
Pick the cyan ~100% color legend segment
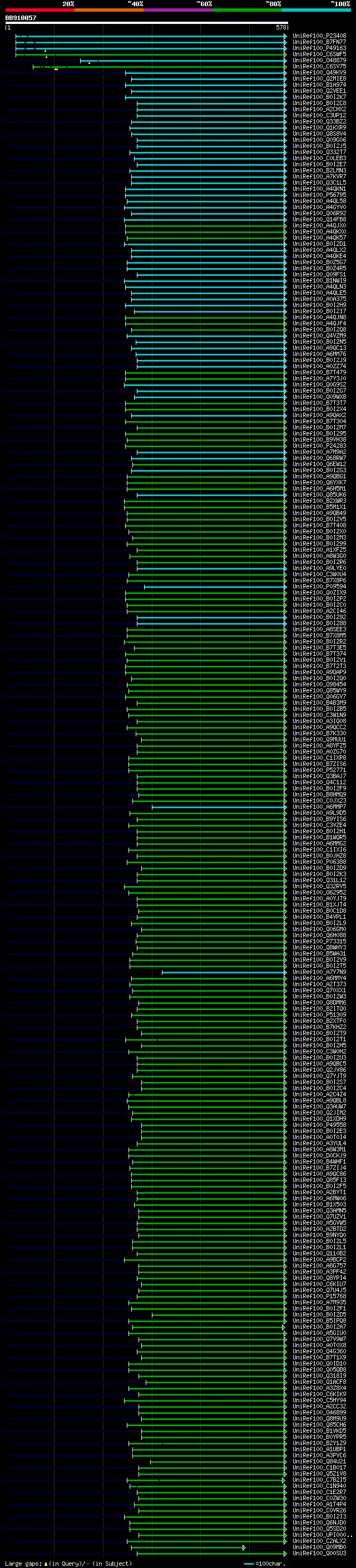[x=317, y=10]
